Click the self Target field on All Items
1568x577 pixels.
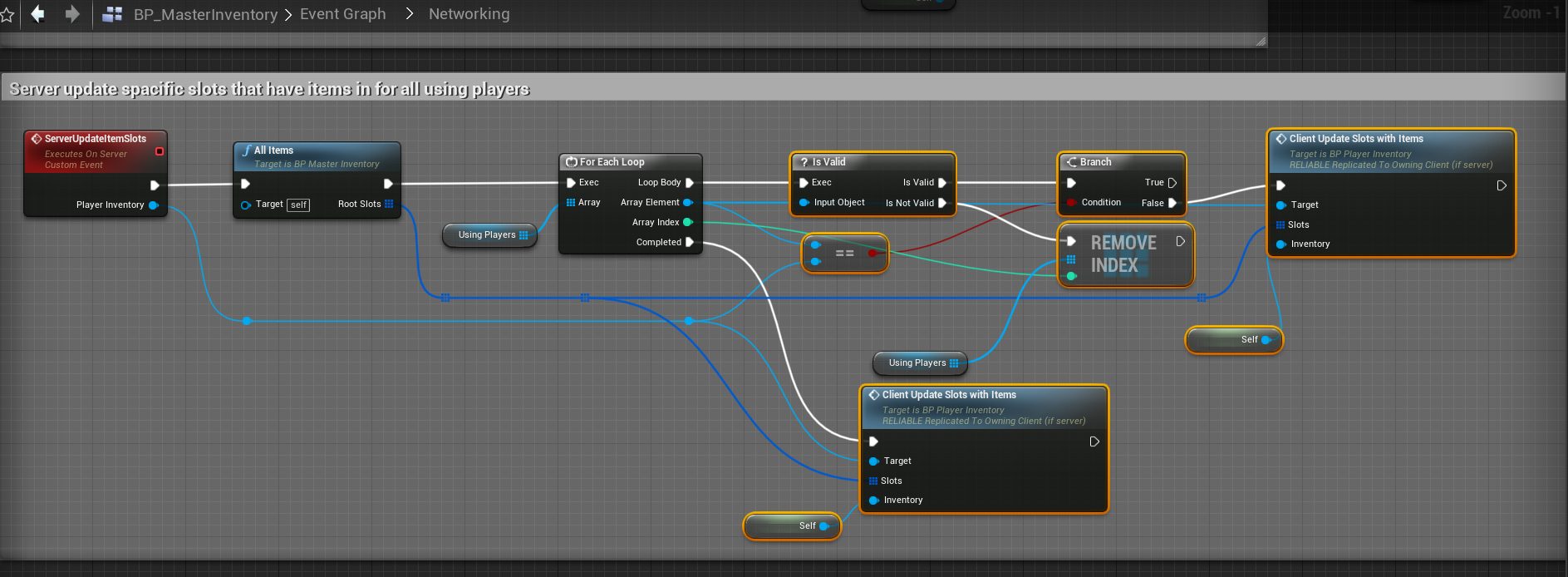[298, 205]
